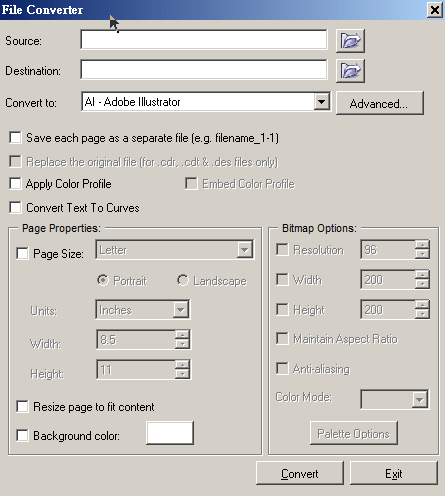Start conversion with the Convert button
This screenshot has height=496, width=445.
[300, 473]
